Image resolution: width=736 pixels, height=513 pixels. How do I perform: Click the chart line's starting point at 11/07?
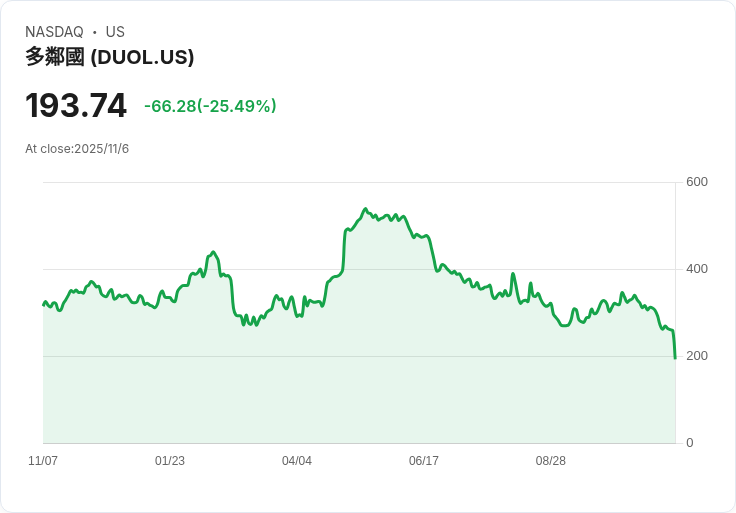44,305
